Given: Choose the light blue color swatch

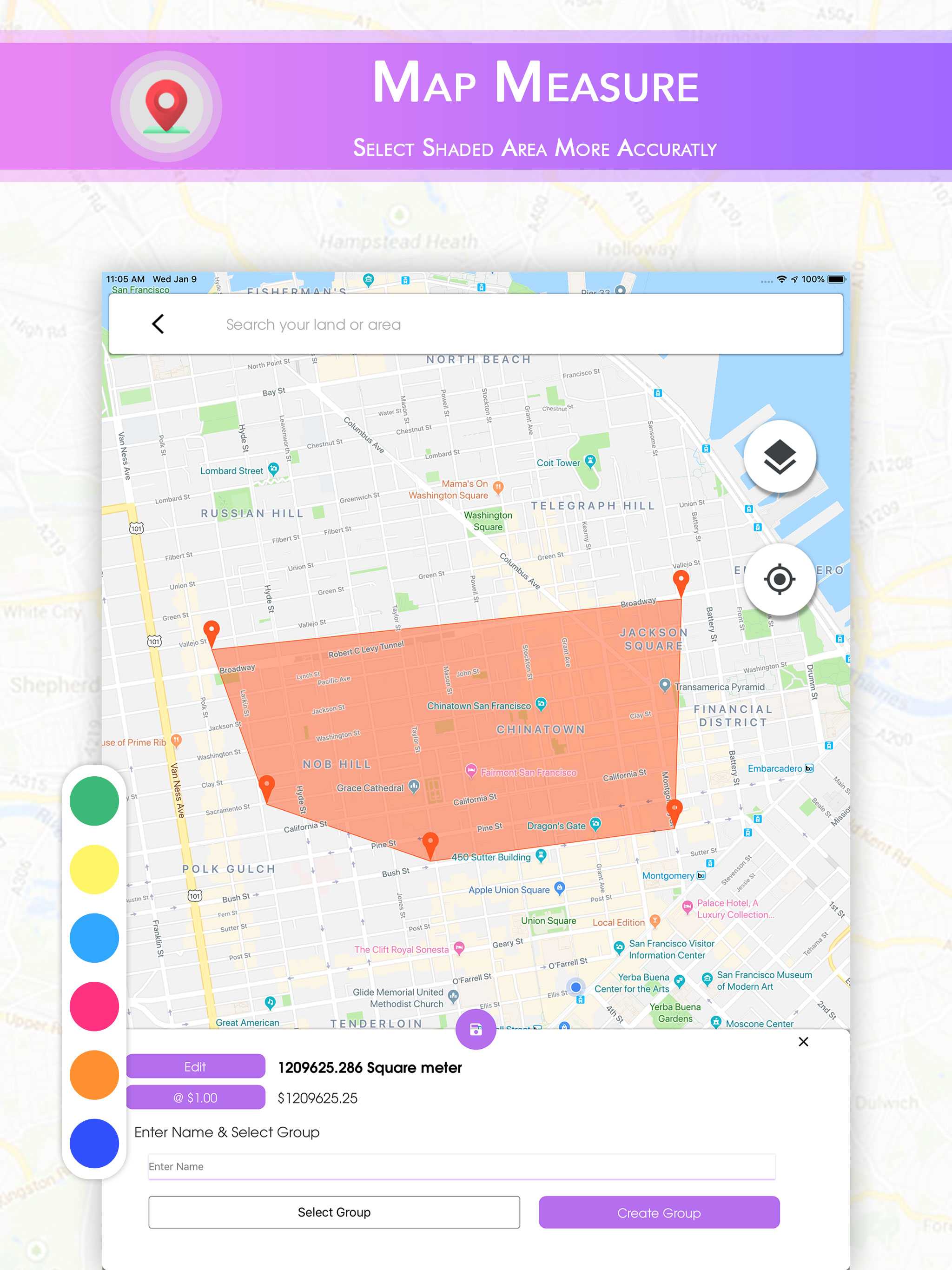Looking at the screenshot, I should point(94,938).
